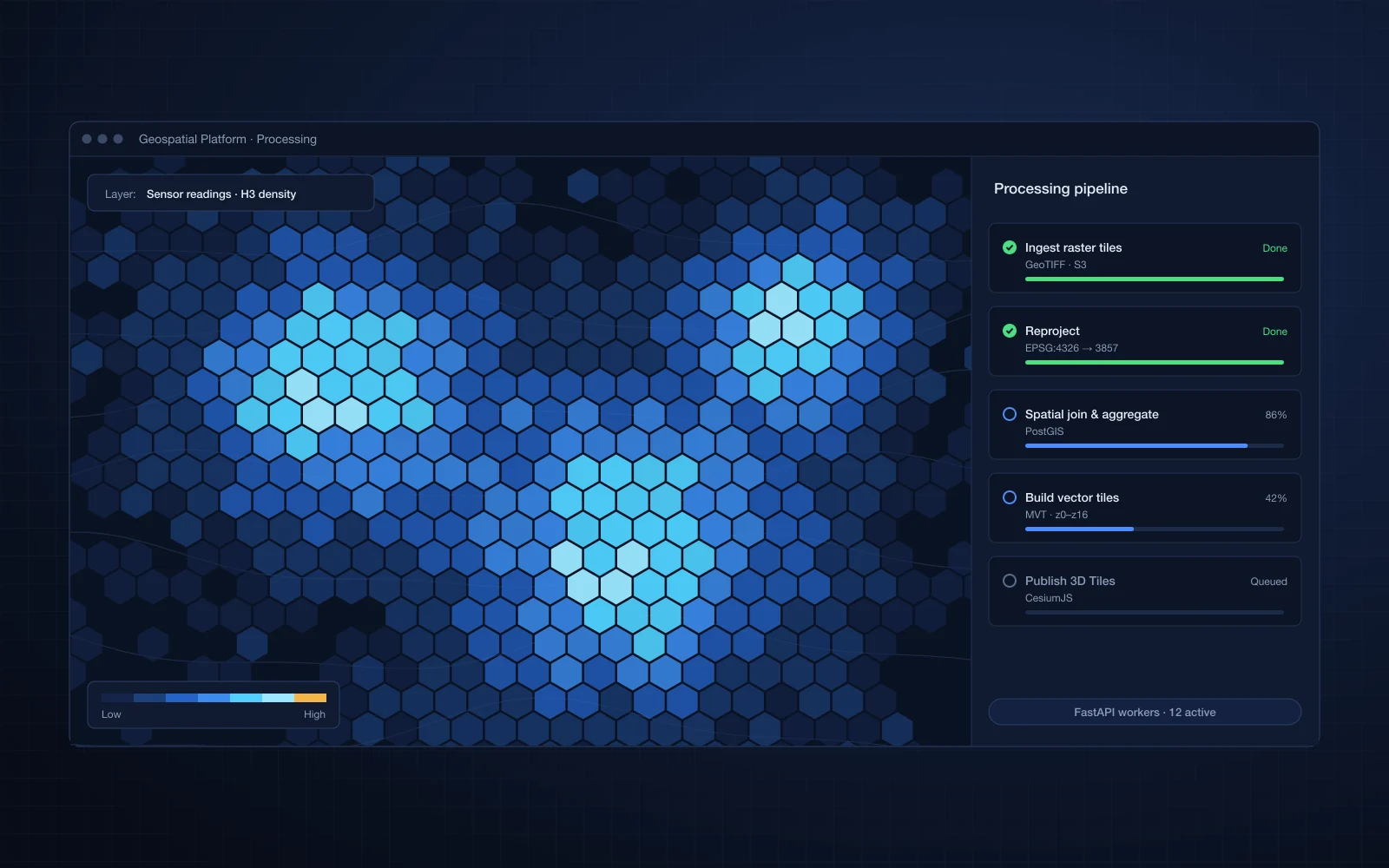The height and width of the screenshot is (868, 1389).
Task: Click the FastAPI workers · 12 active pill
Action: pos(1144,712)
